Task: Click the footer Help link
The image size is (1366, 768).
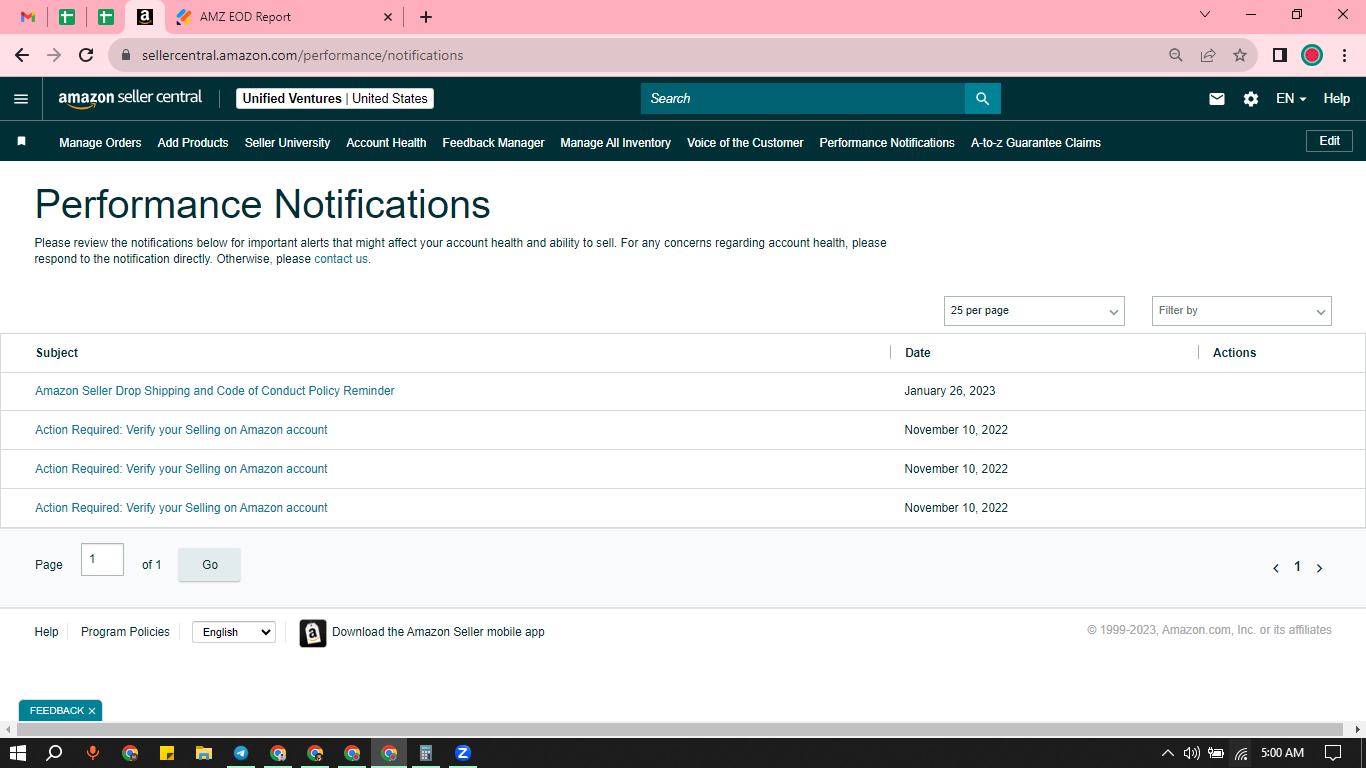Action: coord(46,632)
